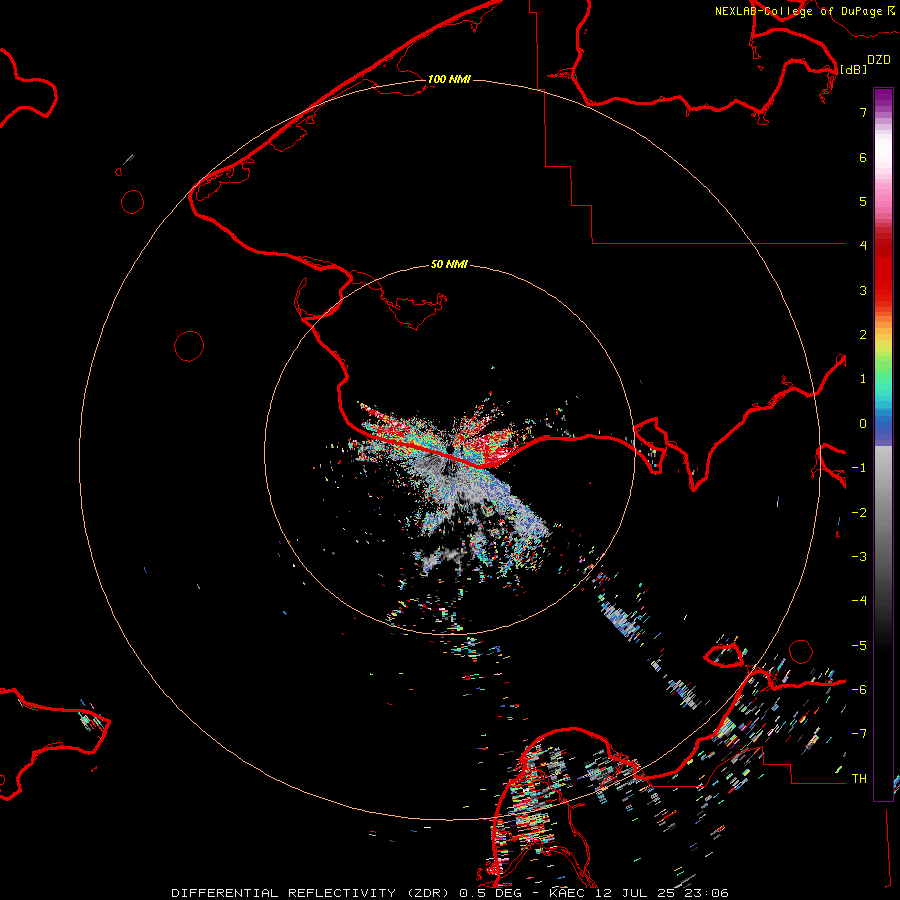Click the -1 value on color scale
This screenshot has width=900, height=900.
(x=859, y=468)
